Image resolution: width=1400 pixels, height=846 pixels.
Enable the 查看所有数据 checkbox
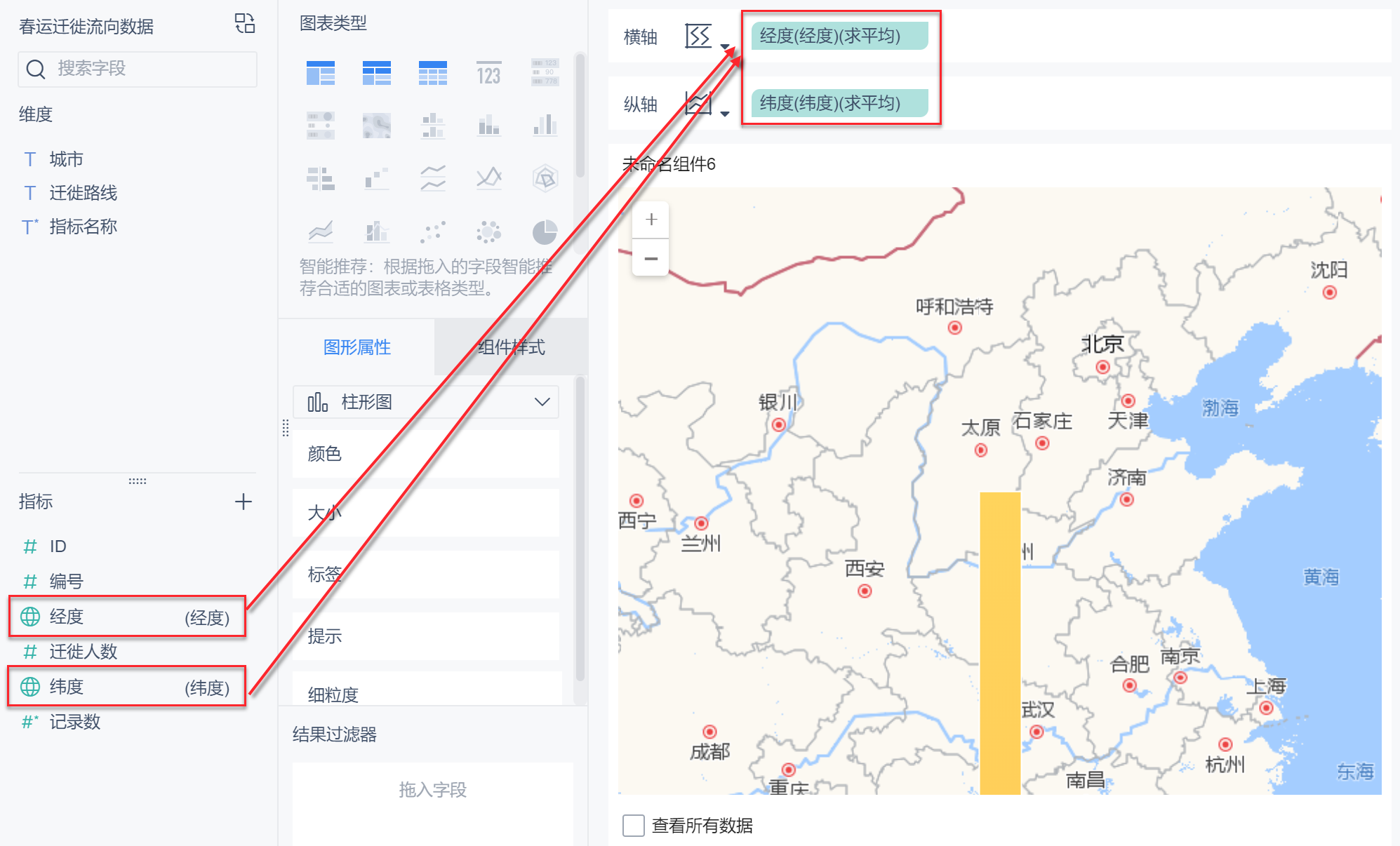coord(634,825)
